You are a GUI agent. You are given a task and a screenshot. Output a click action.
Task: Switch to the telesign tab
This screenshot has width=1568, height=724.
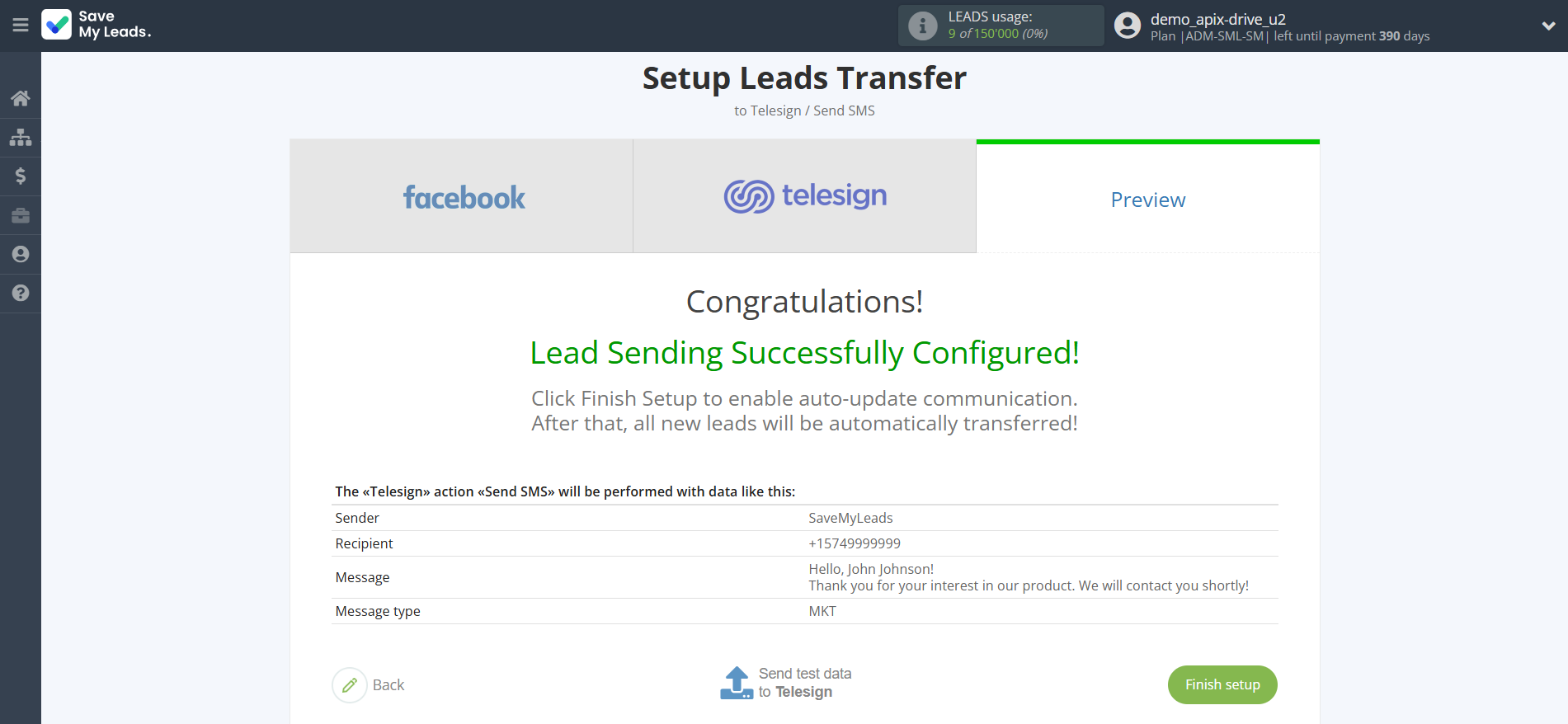coord(804,196)
